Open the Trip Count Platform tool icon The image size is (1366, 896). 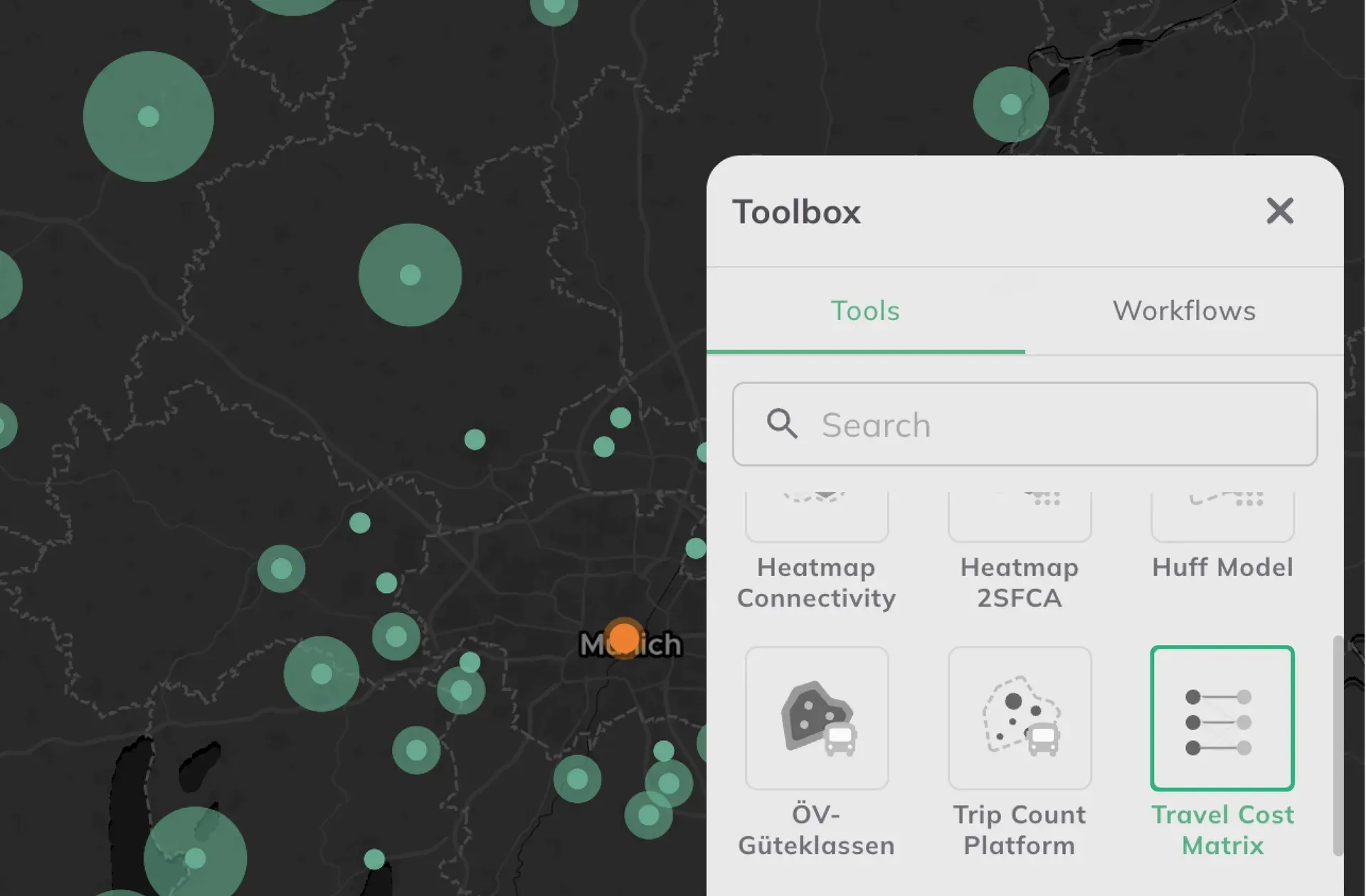[1020, 718]
